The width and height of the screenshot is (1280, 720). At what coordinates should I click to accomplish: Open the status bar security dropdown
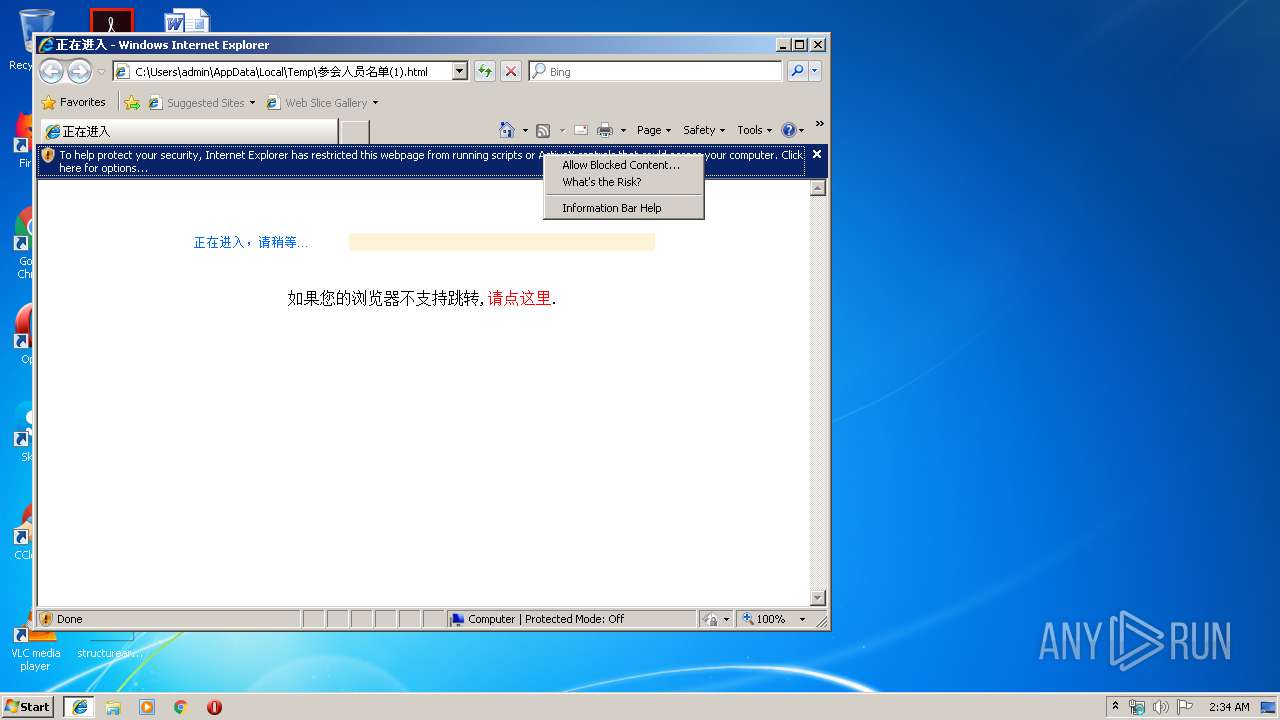[x=716, y=619]
